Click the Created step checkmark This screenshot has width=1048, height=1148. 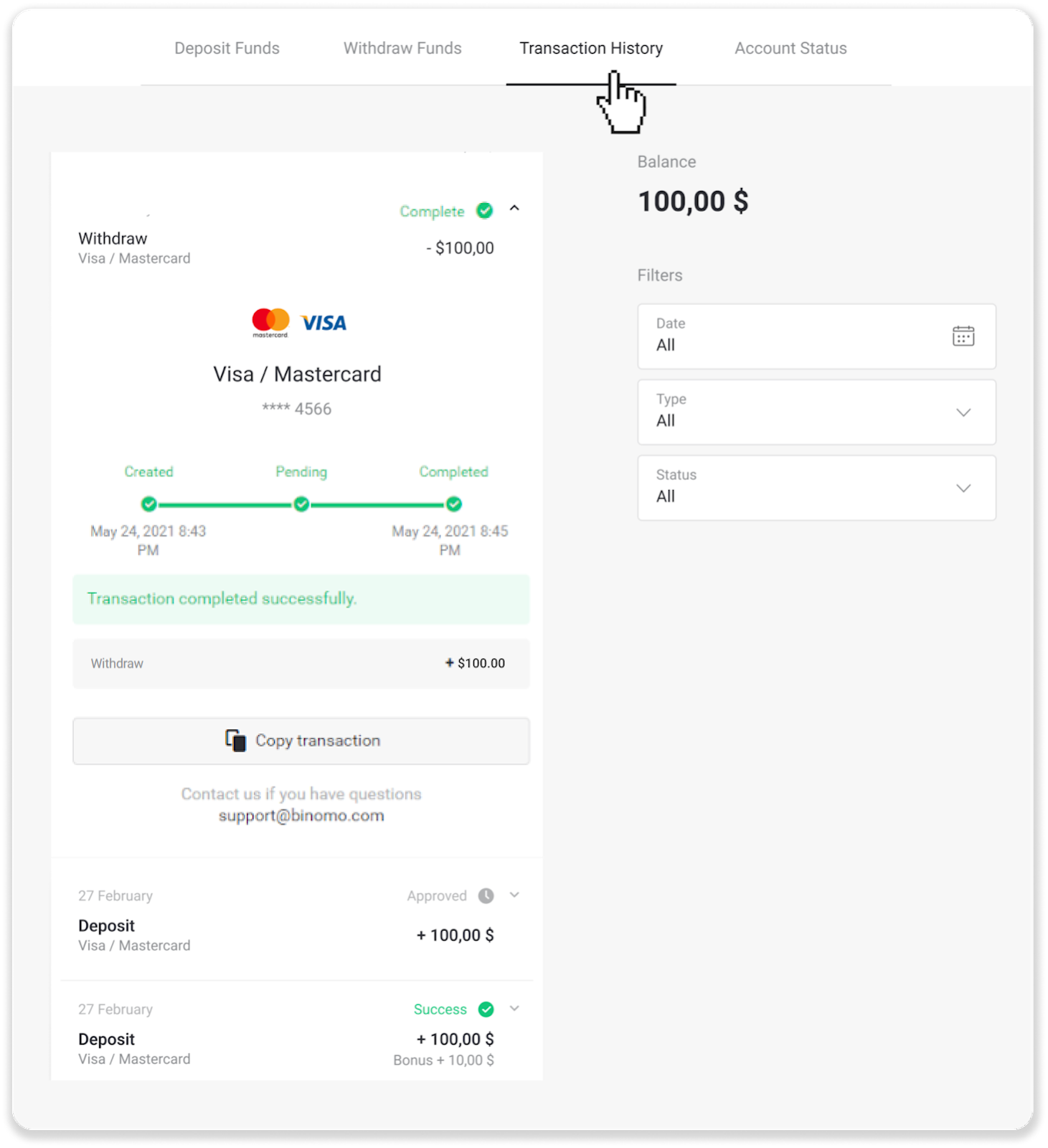149,504
